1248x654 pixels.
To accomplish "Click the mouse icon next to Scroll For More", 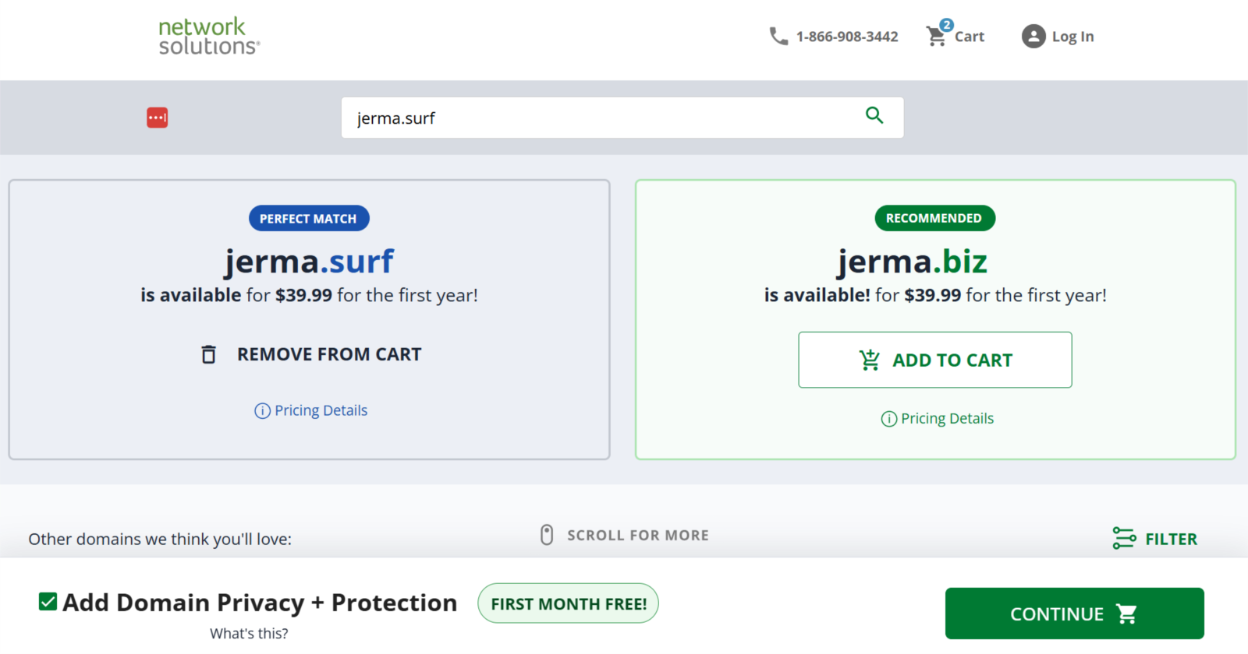I will [x=546, y=534].
